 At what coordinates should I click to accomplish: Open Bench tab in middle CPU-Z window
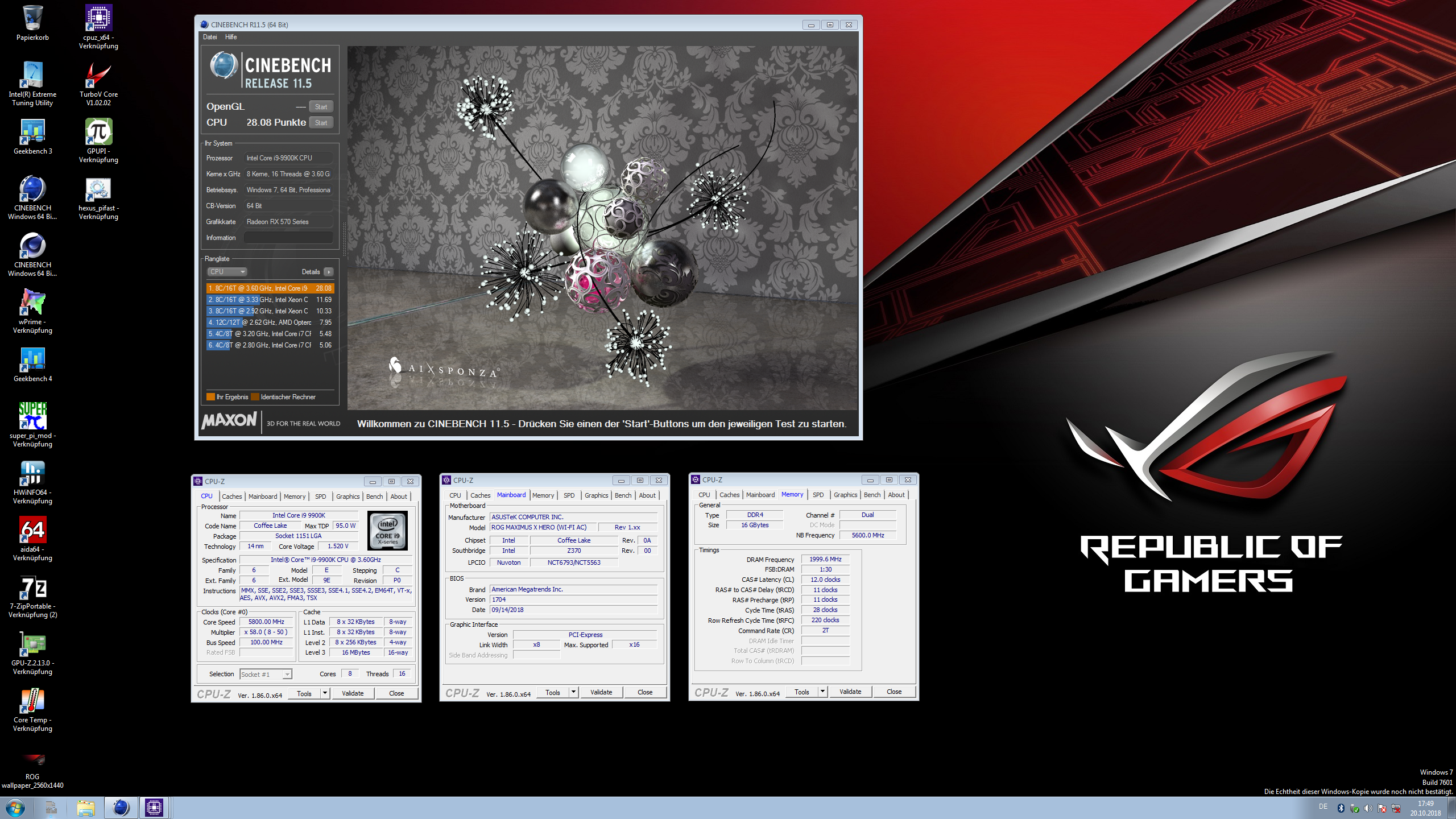coord(623,495)
